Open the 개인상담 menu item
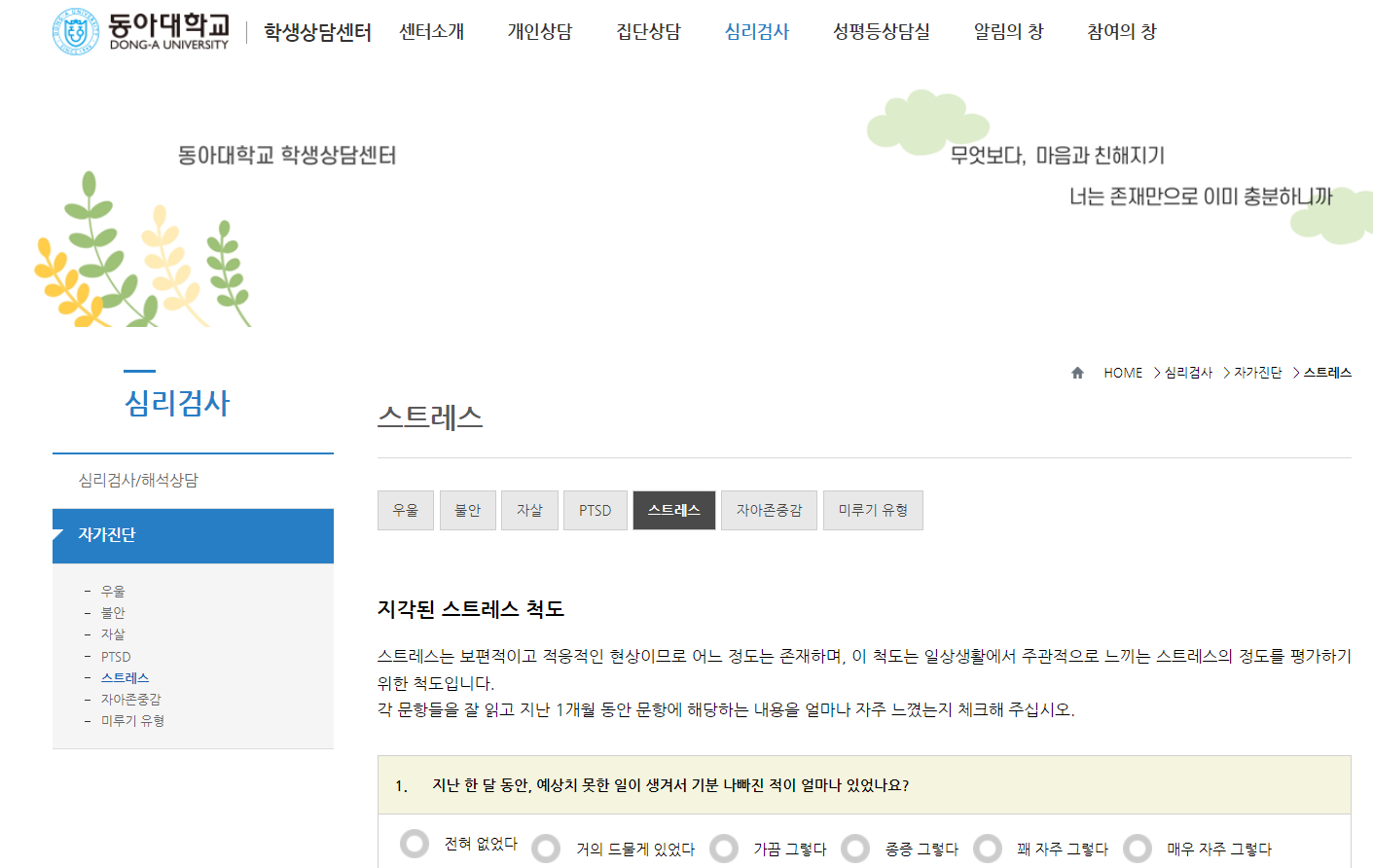This screenshot has width=1373, height=868. click(x=539, y=32)
